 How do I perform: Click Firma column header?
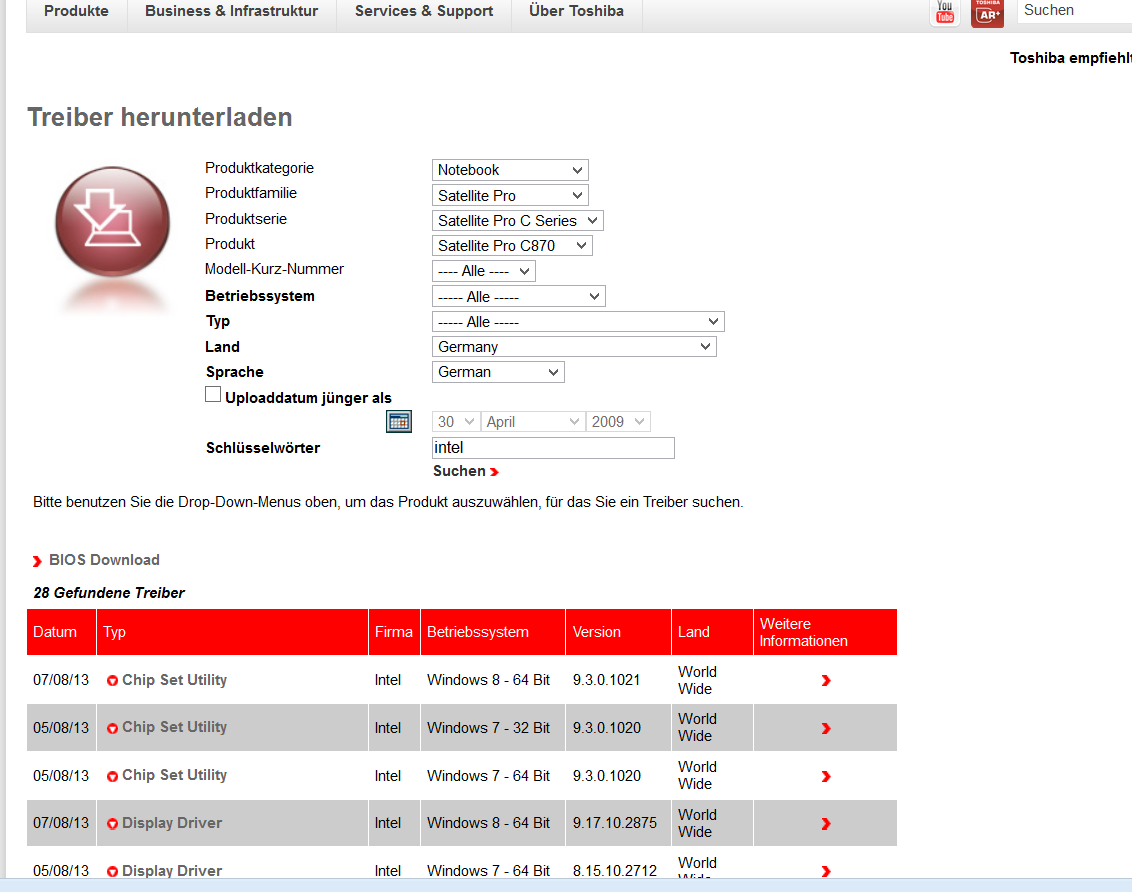(393, 632)
